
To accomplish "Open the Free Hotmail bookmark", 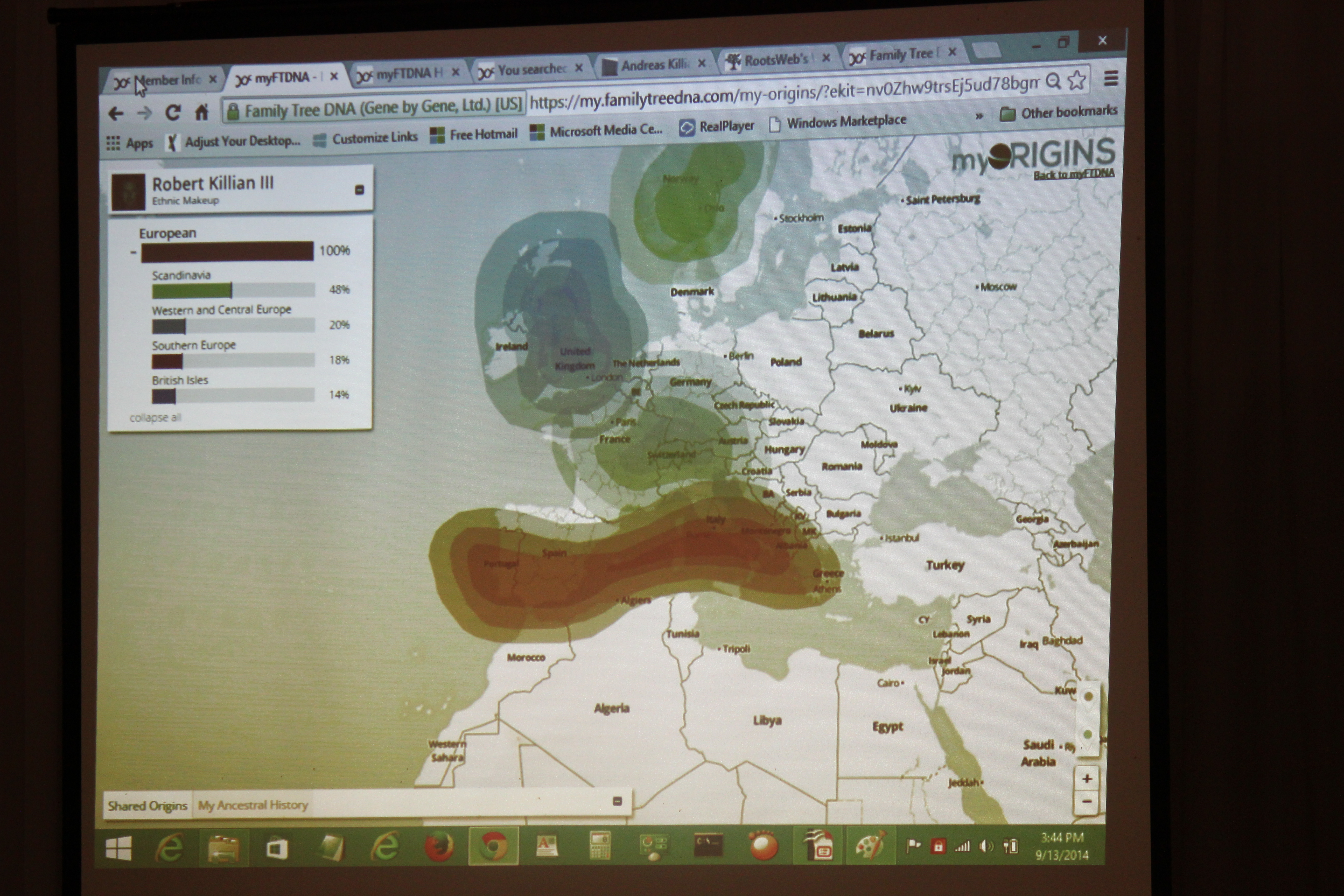I will (474, 135).
